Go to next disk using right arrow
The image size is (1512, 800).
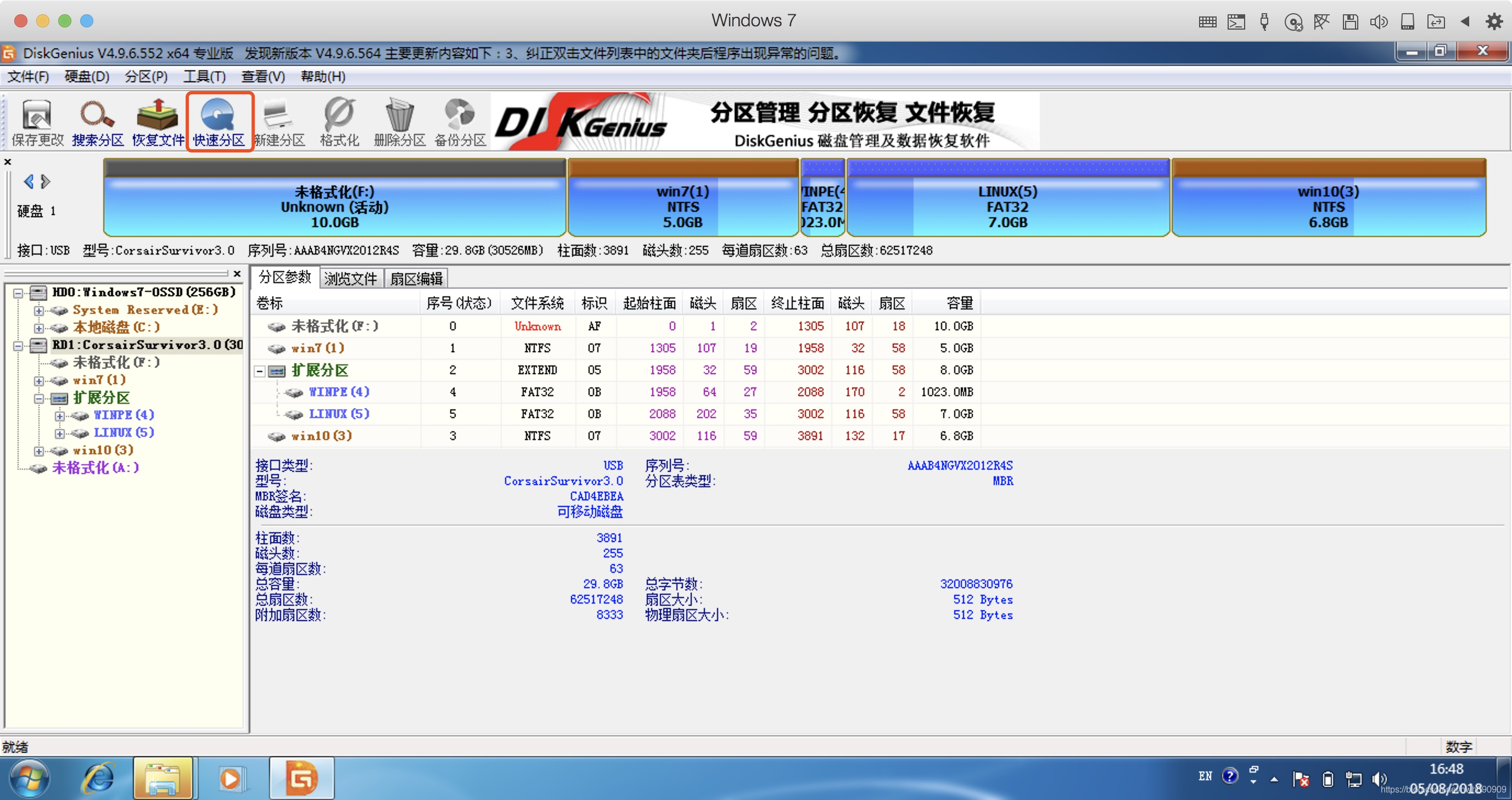tap(46, 182)
